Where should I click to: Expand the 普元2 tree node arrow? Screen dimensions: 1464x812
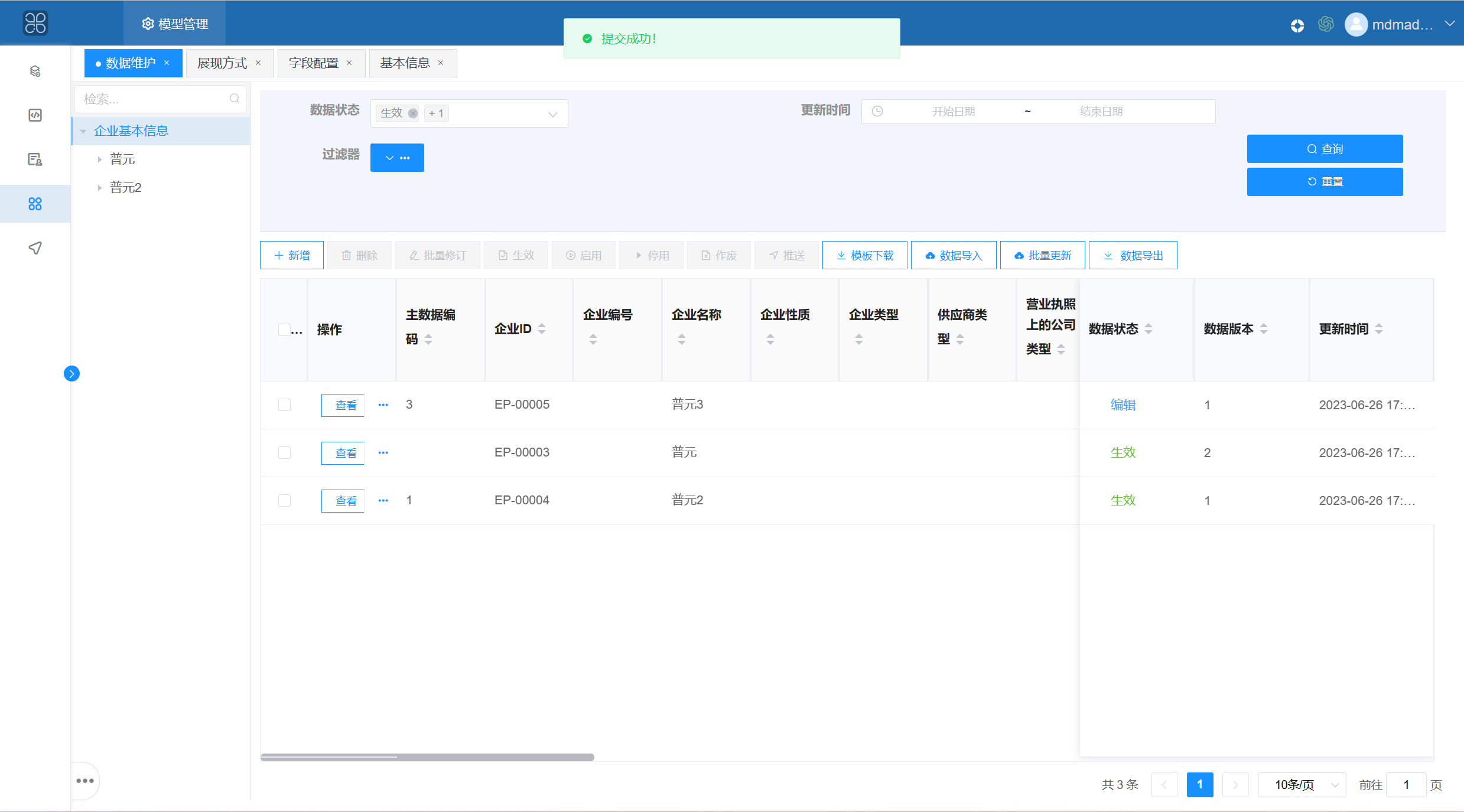click(99, 188)
